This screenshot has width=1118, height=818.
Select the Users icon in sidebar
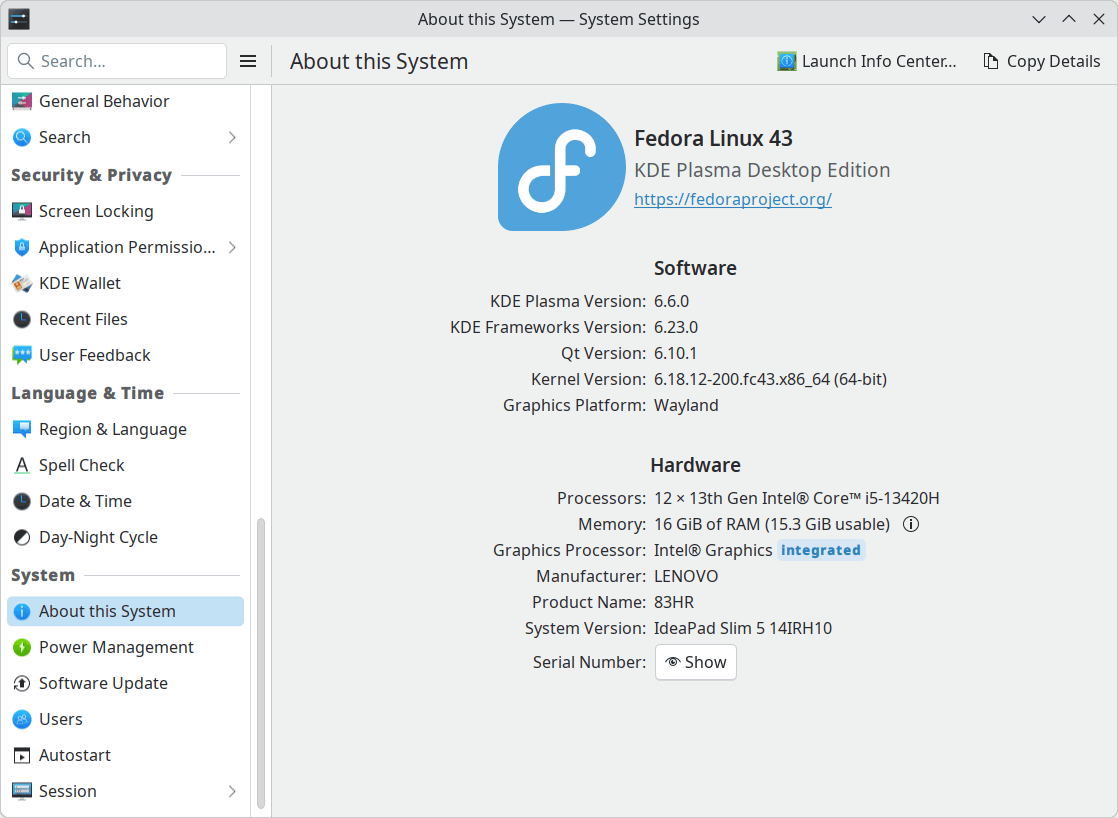pyautogui.click(x=22, y=719)
